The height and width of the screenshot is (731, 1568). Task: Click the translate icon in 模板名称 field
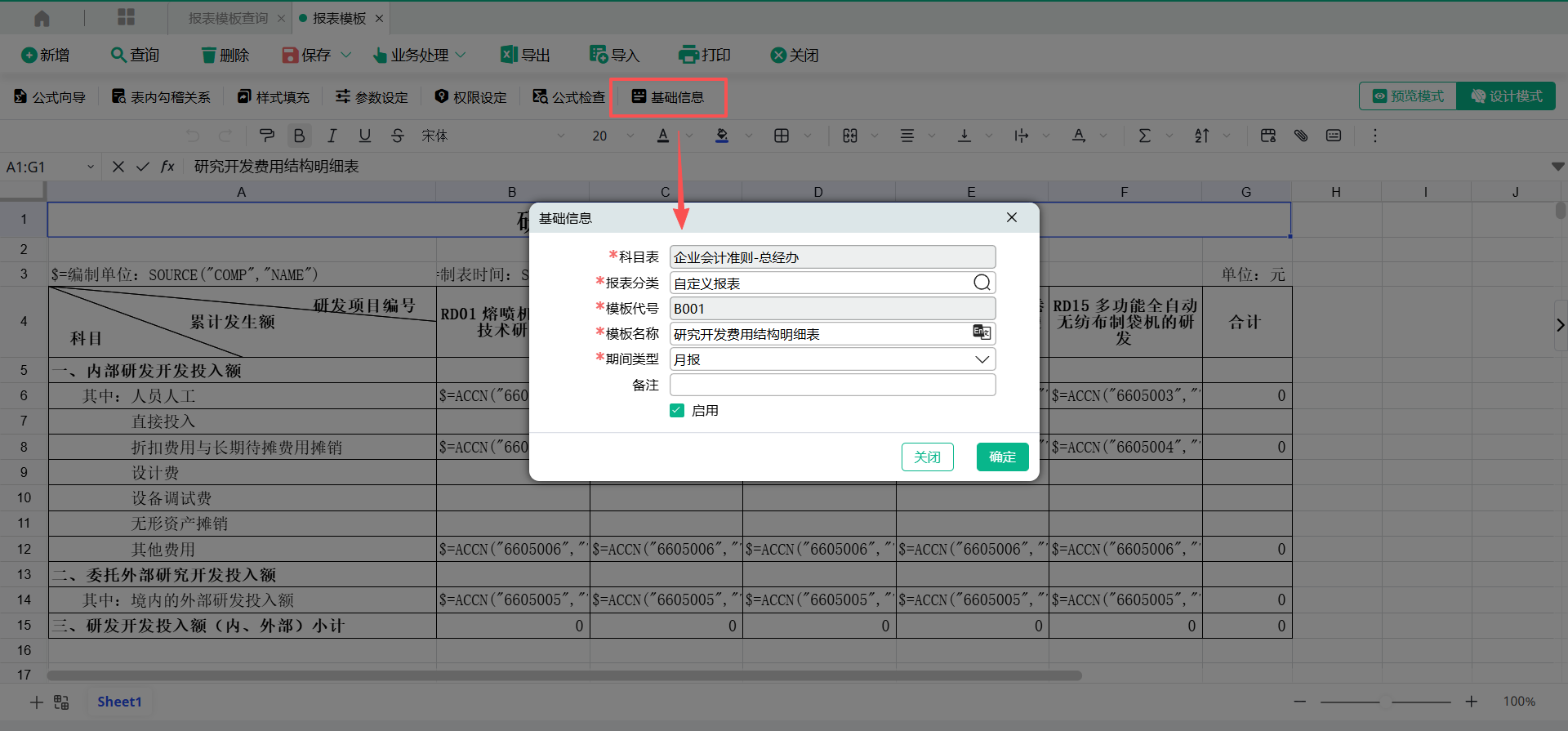pos(982,333)
